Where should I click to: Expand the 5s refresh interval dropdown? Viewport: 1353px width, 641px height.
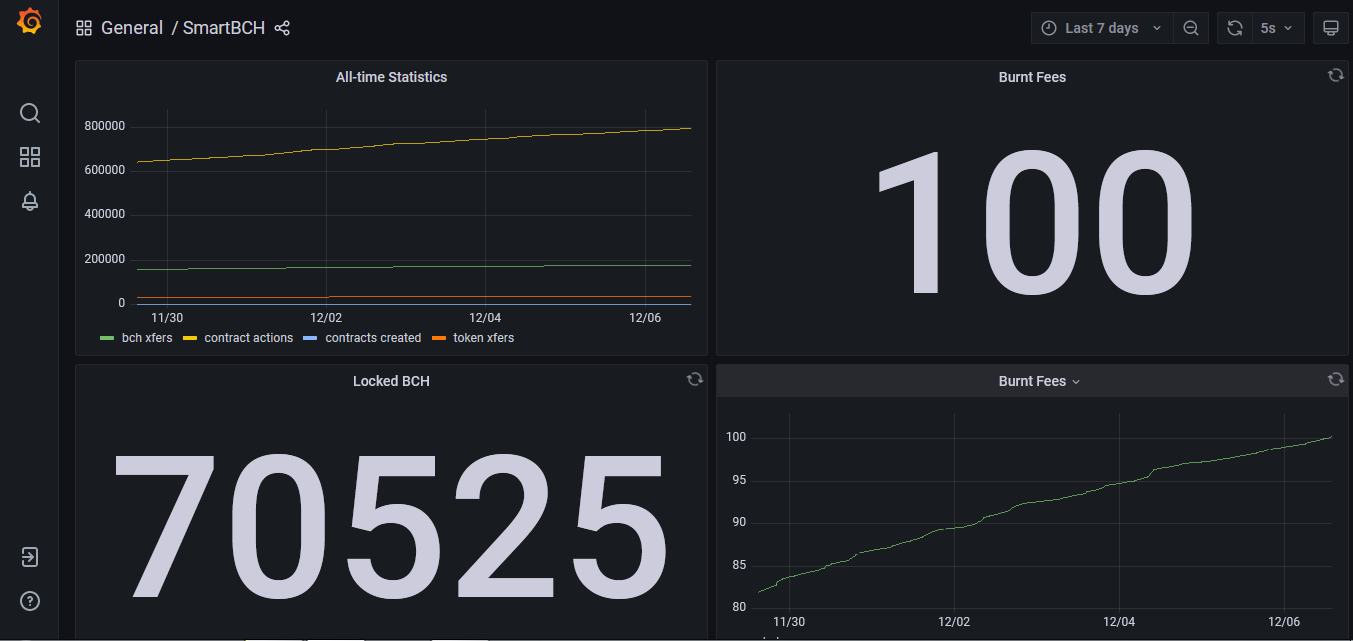click(1277, 28)
